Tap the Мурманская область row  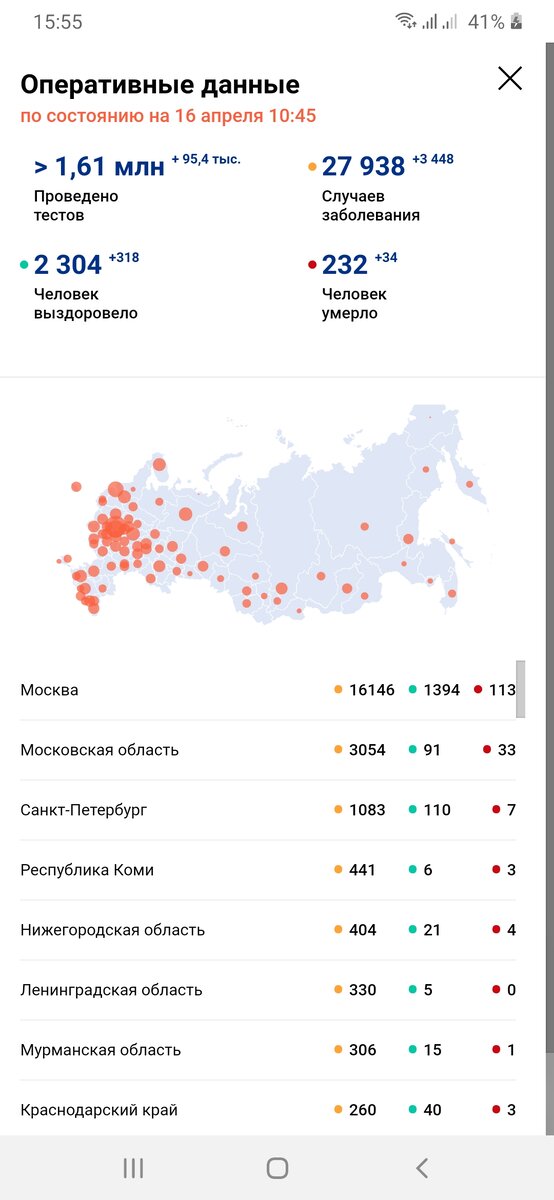pyautogui.click(x=268, y=1050)
